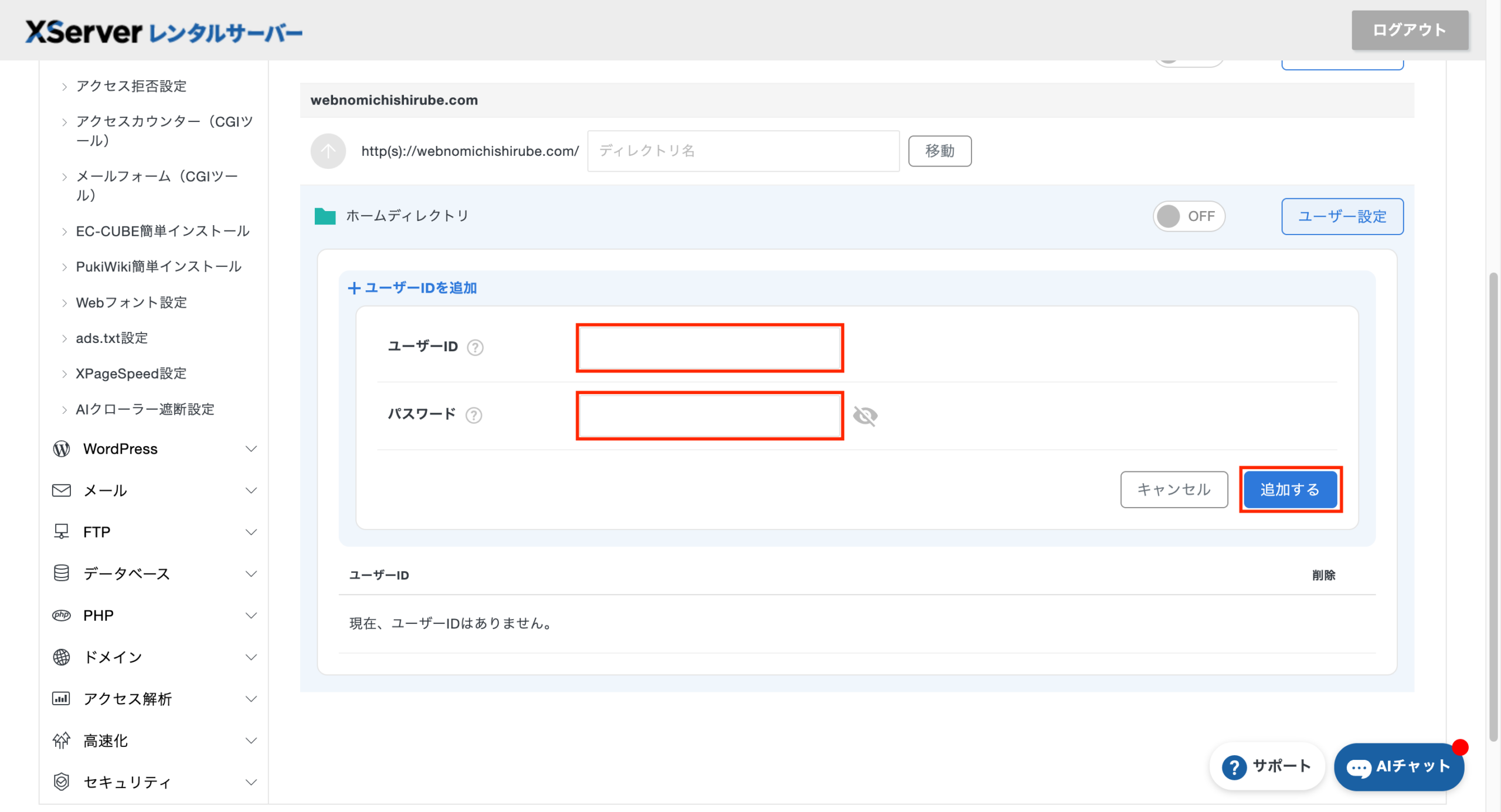The height and width of the screenshot is (812, 1501).
Task: Open アクセスカウンター (CGIツール) menu item
Action: tap(164, 131)
